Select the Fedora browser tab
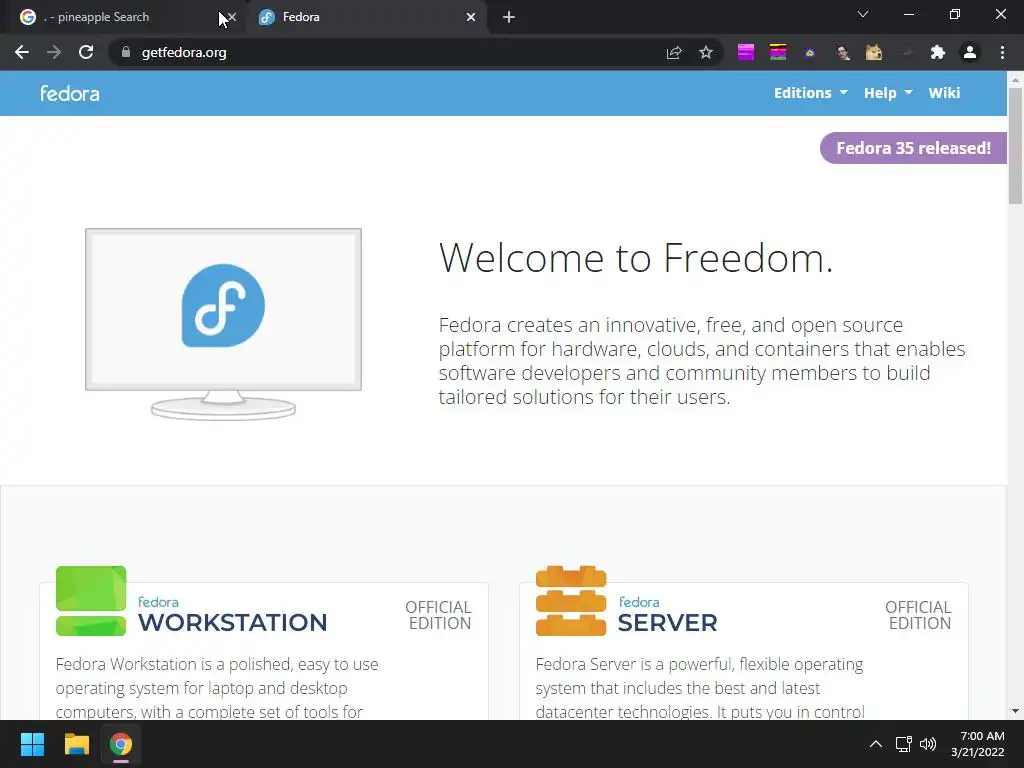This screenshot has height=768, width=1024. [x=366, y=17]
